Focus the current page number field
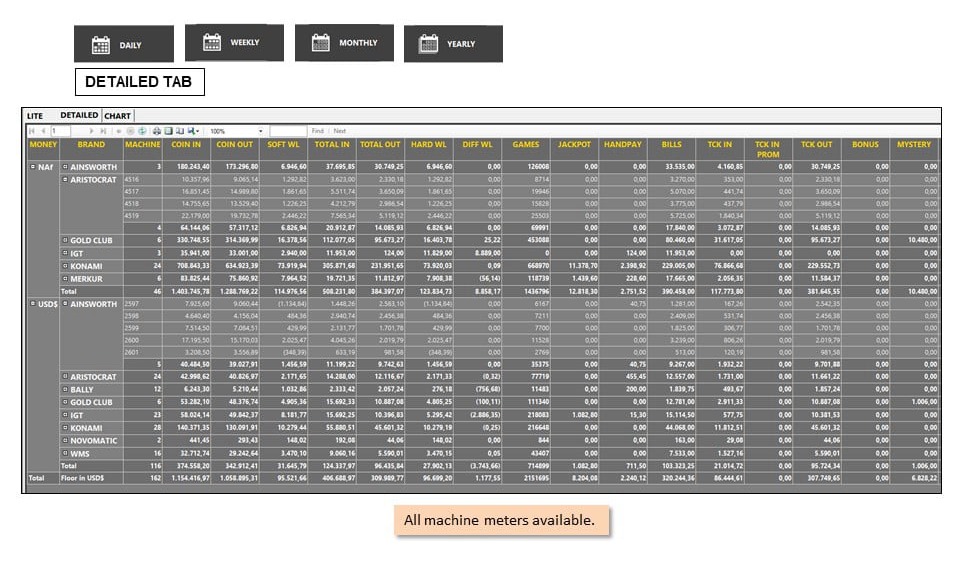Viewport: 960px width, 562px height. click(x=61, y=131)
